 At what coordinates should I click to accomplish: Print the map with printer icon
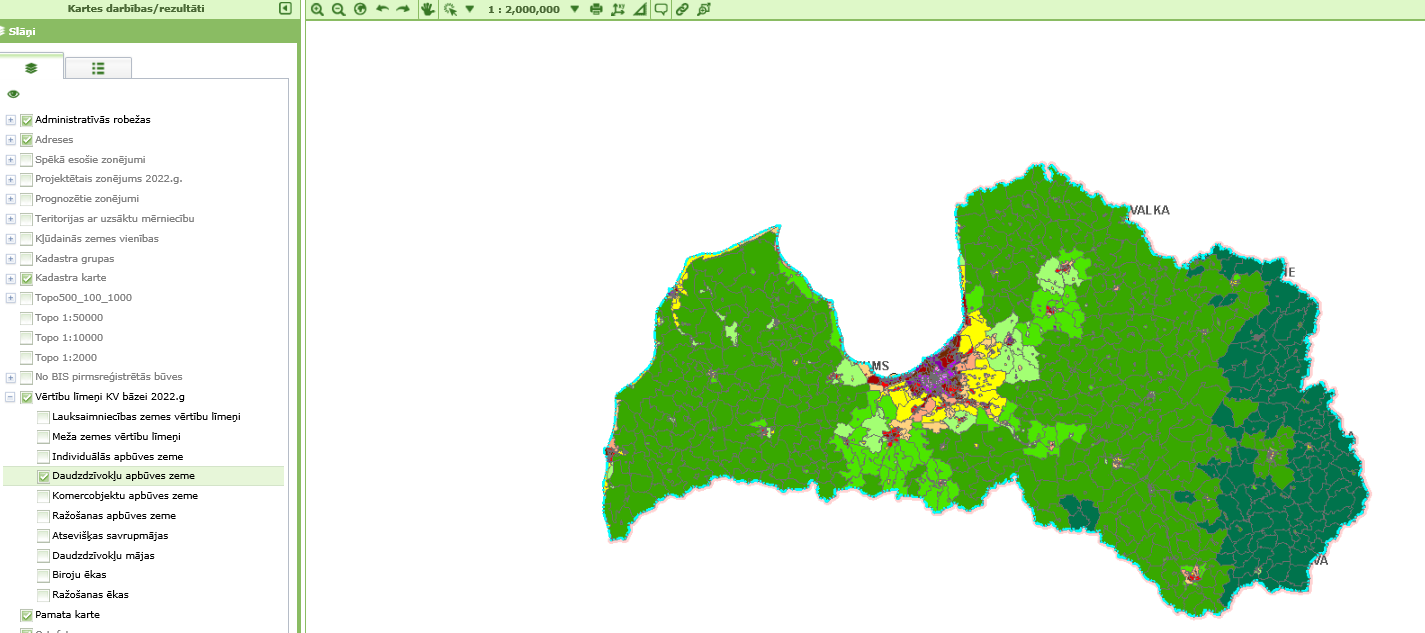click(x=597, y=9)
